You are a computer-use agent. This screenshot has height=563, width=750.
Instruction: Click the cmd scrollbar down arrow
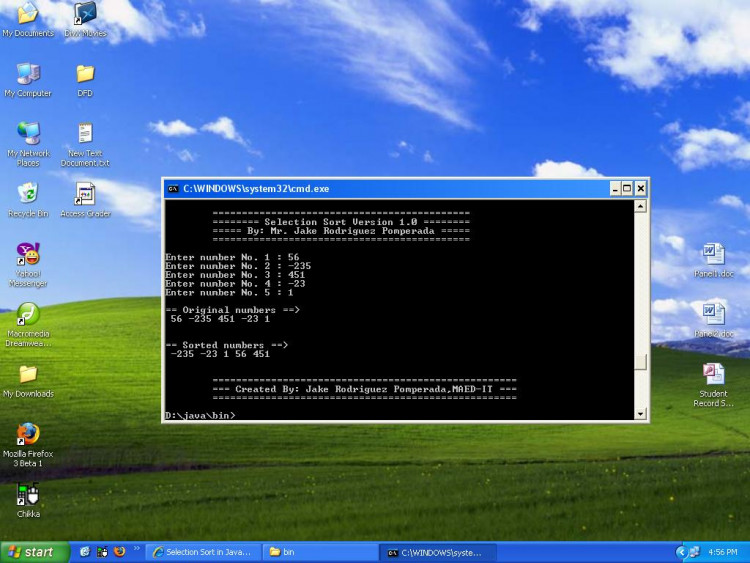coord(640,414)
